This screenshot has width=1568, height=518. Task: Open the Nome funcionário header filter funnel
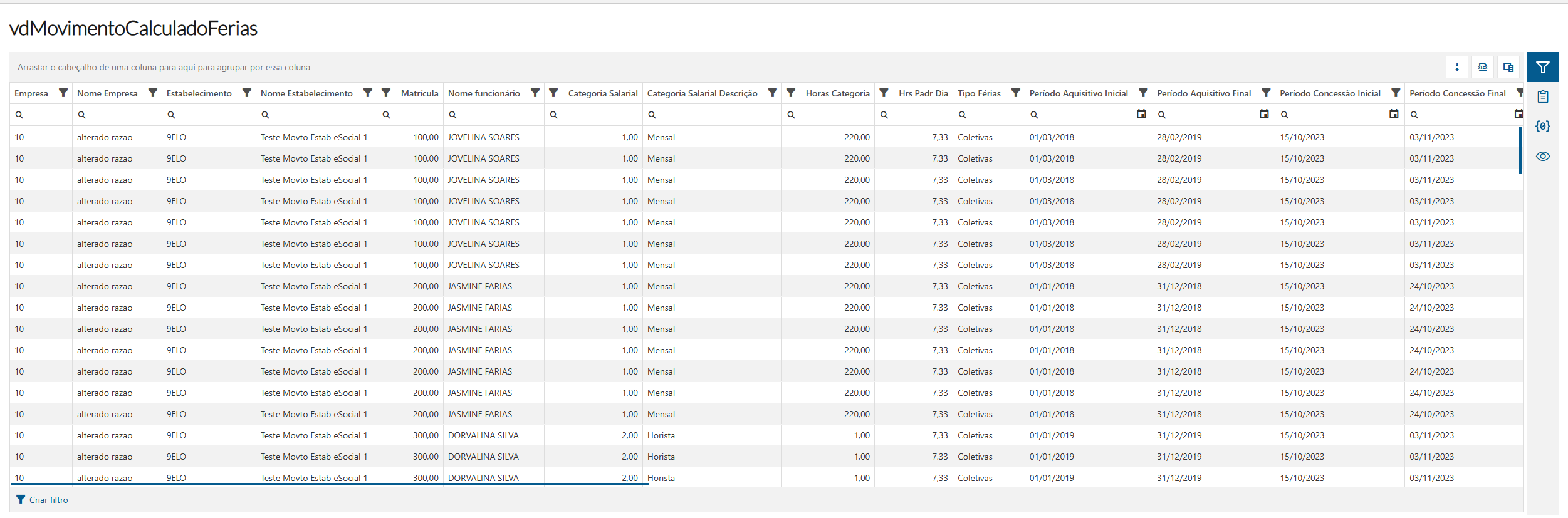click(535, 93)
